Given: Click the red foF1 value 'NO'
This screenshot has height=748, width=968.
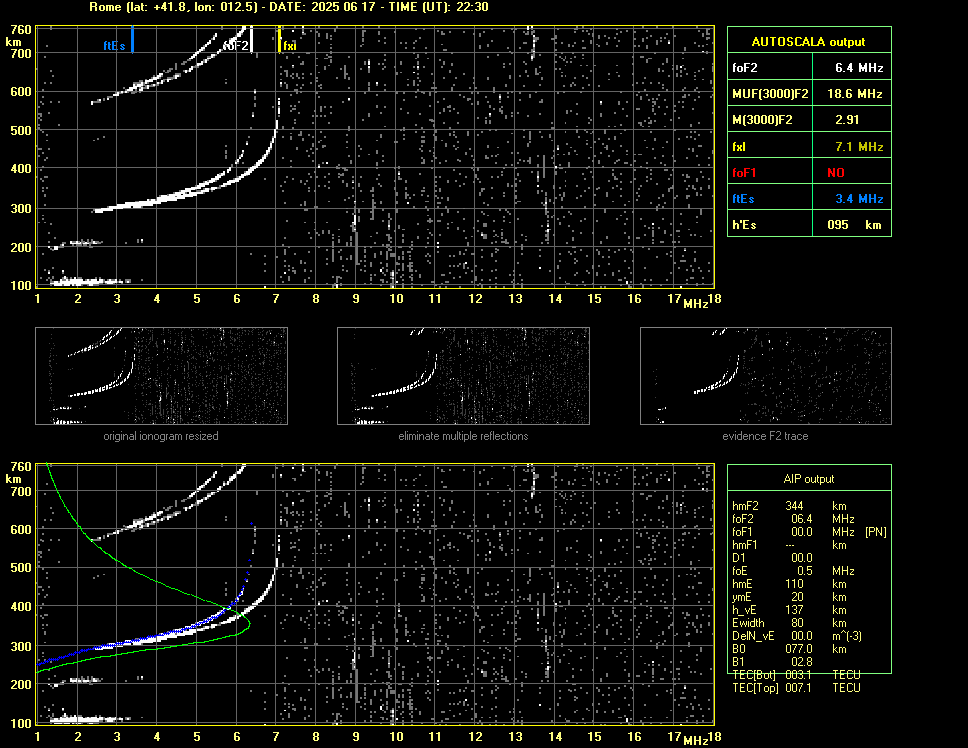Looking at the screenshot, I should point(836,173).
